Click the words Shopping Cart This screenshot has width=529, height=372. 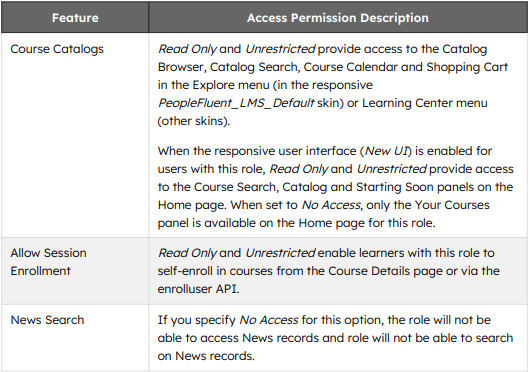[467, 67]
